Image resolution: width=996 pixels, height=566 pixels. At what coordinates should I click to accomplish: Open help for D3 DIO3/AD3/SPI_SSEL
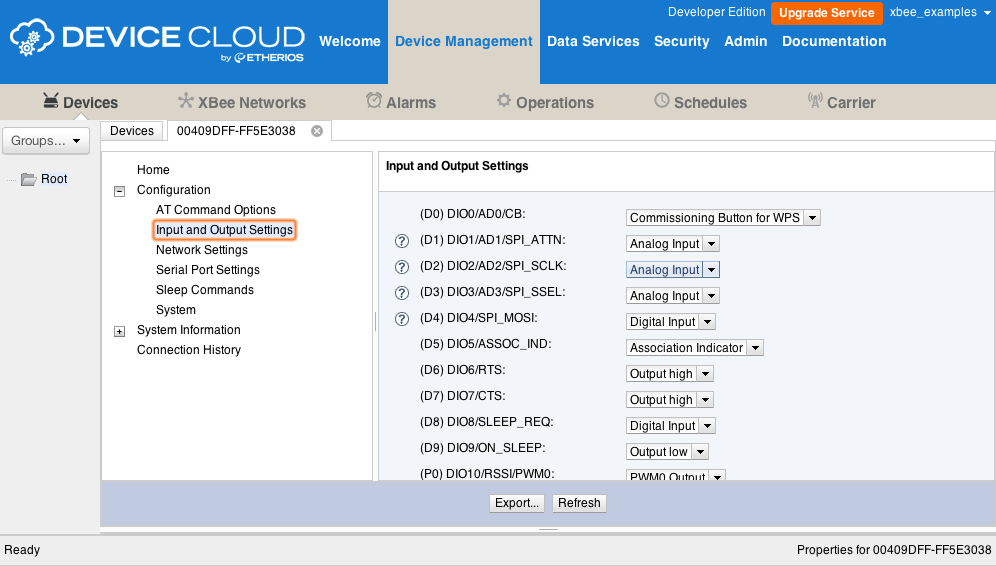tap(401, 293)
